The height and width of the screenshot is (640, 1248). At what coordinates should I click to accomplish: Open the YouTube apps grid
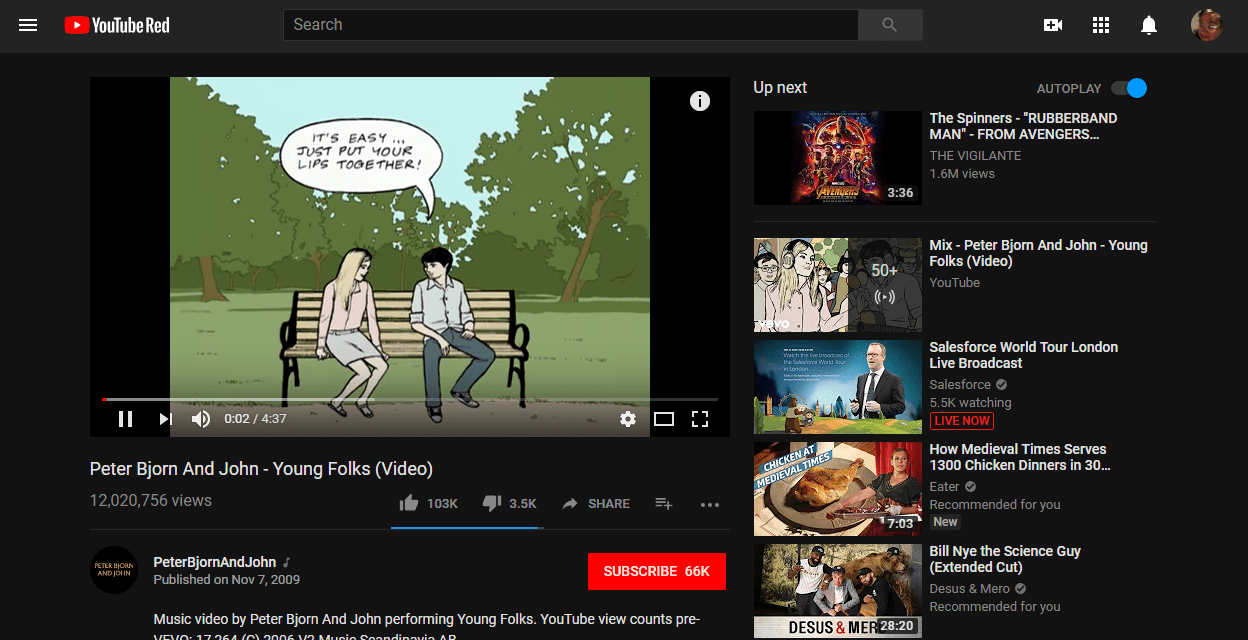[x=1101, y=25]
